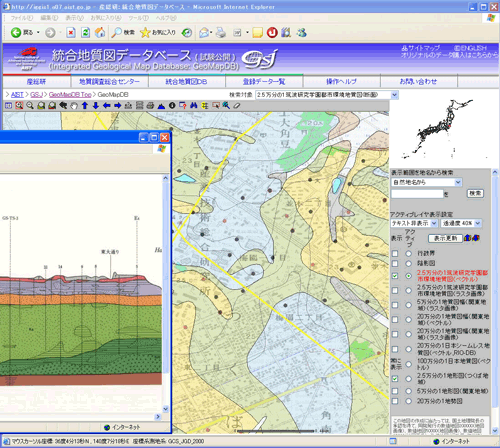Switch to the 産総研 tab

(x=36, y=81)
